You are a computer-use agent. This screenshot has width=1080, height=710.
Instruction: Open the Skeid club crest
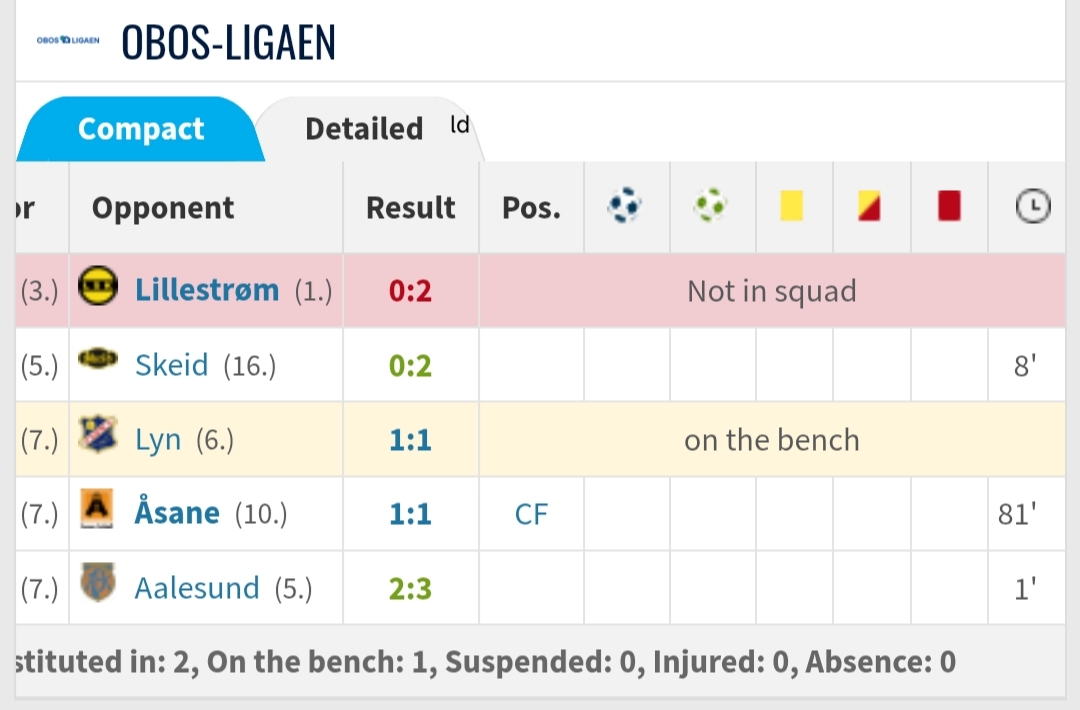(98, 358)
